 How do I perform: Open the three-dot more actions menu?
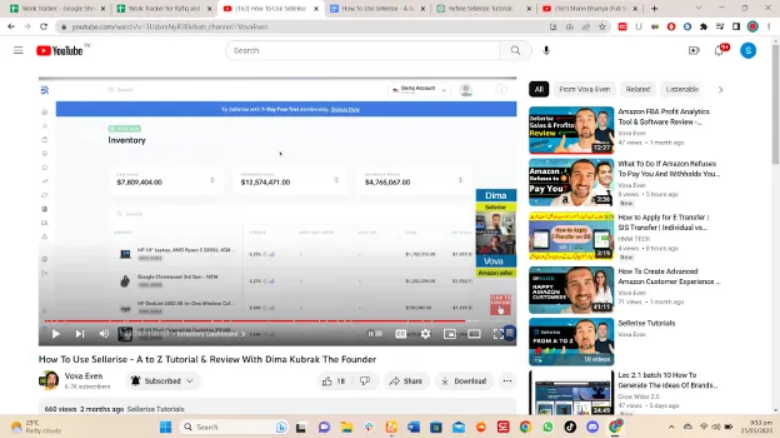click(x=507, y=381)
